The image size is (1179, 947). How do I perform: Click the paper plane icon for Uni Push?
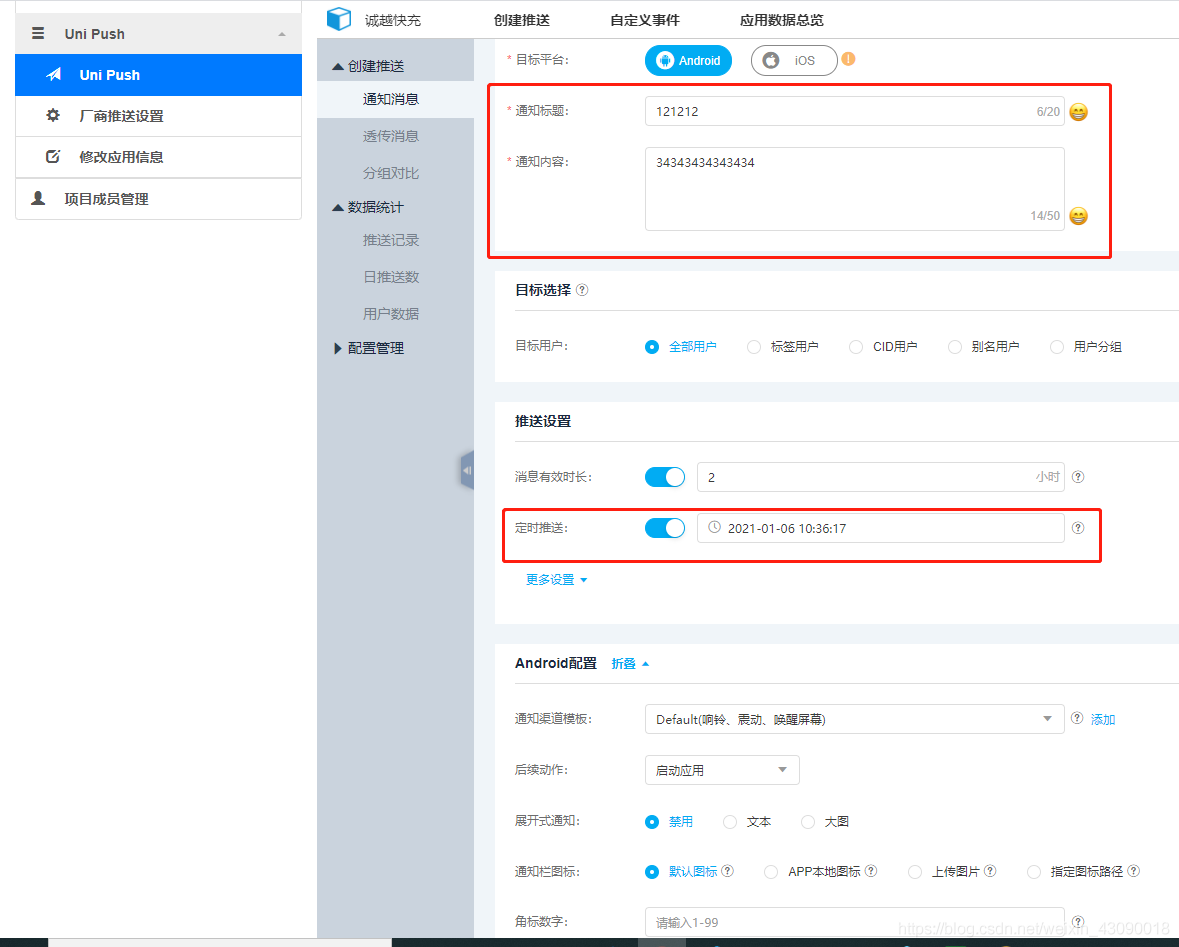tap(53, 74)
